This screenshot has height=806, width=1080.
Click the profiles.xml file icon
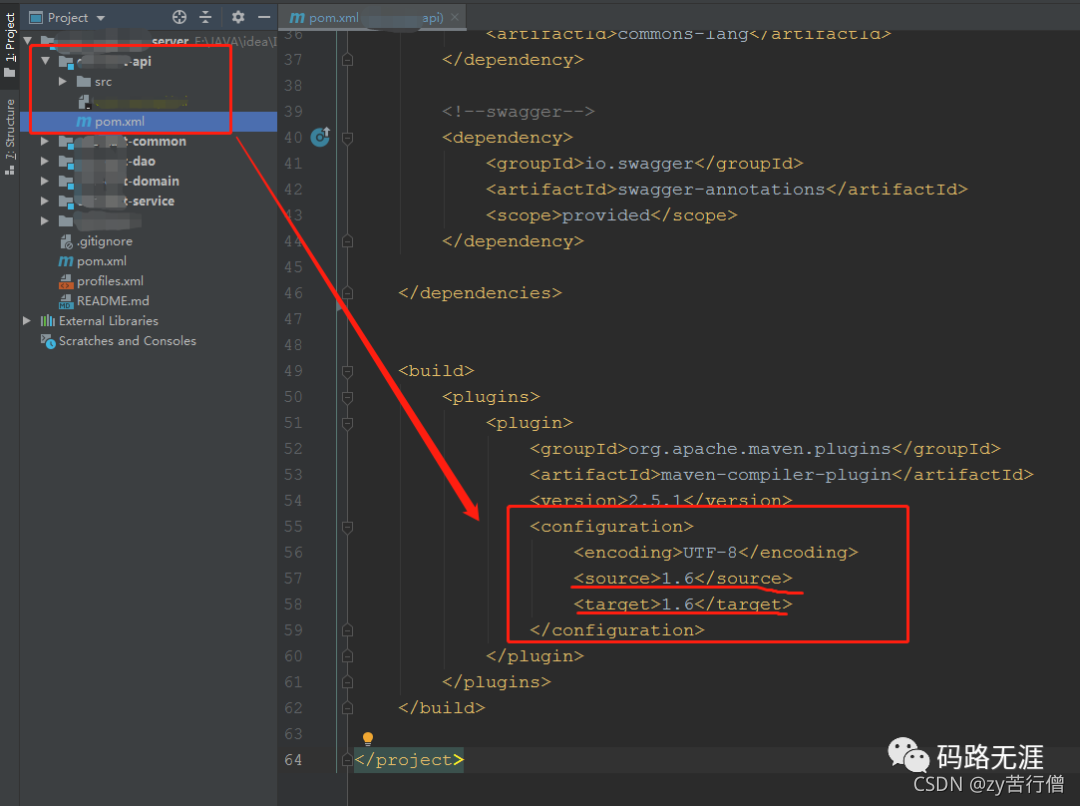point(66,281)
